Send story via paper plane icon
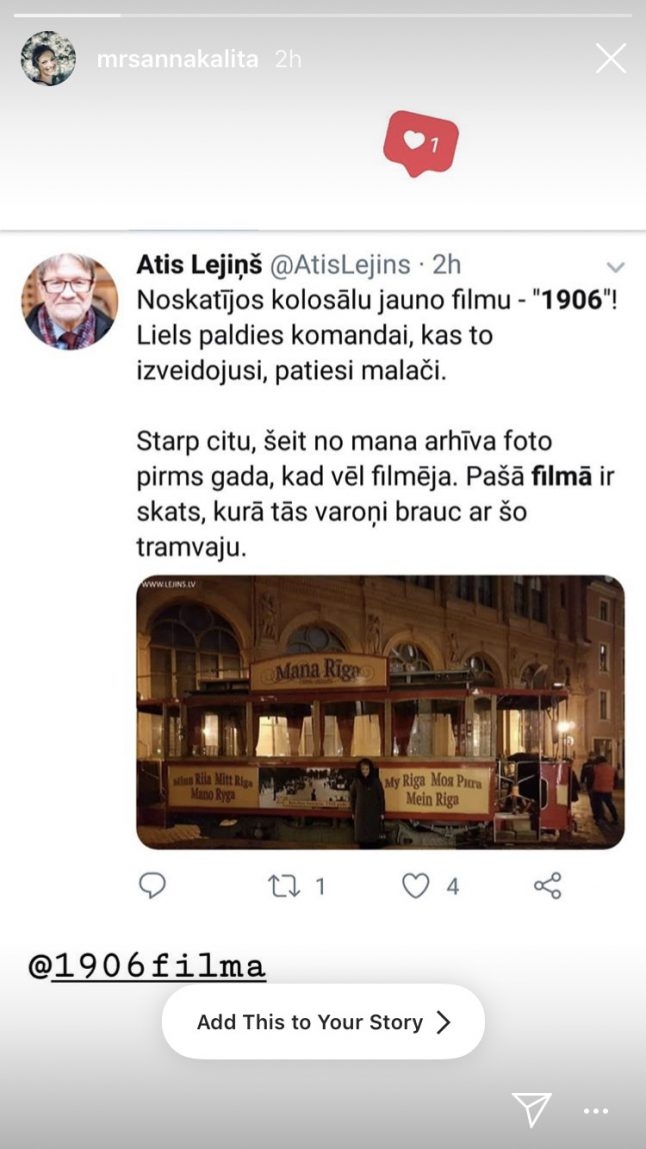 click(531, 1109)
